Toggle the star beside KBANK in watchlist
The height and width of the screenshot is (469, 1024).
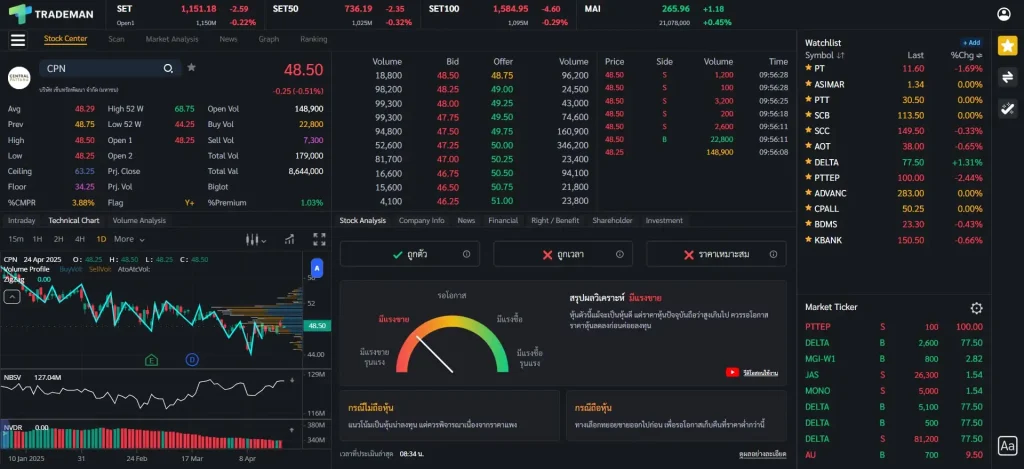[808, 240]
